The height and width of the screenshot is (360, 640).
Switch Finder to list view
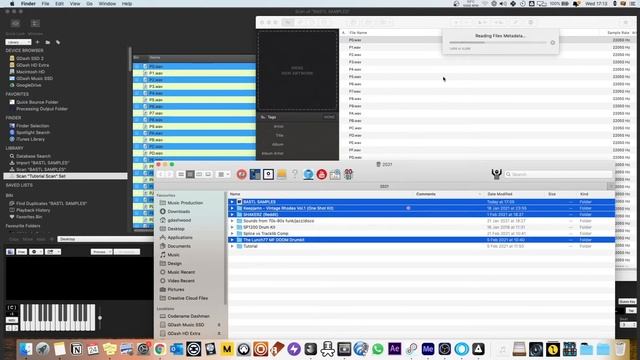[190, 174]
